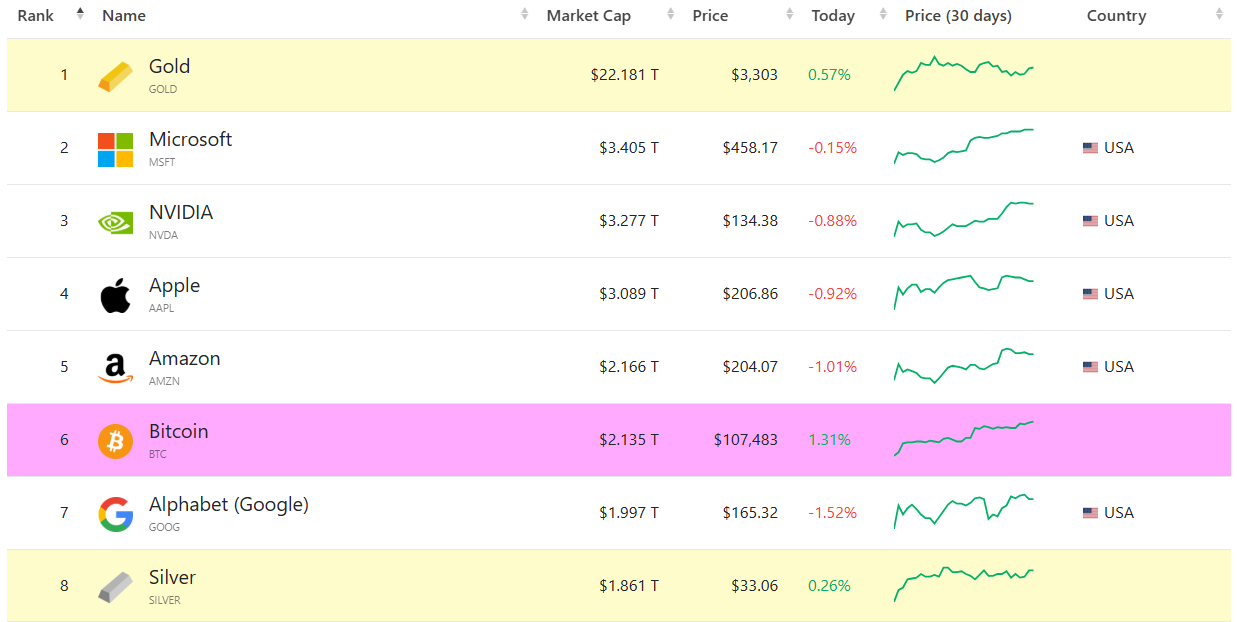Screen dimensions: 1237x622
Task: Click the MSFT ticker symbol
Action: pyautogui.click(x=162, y=162)
